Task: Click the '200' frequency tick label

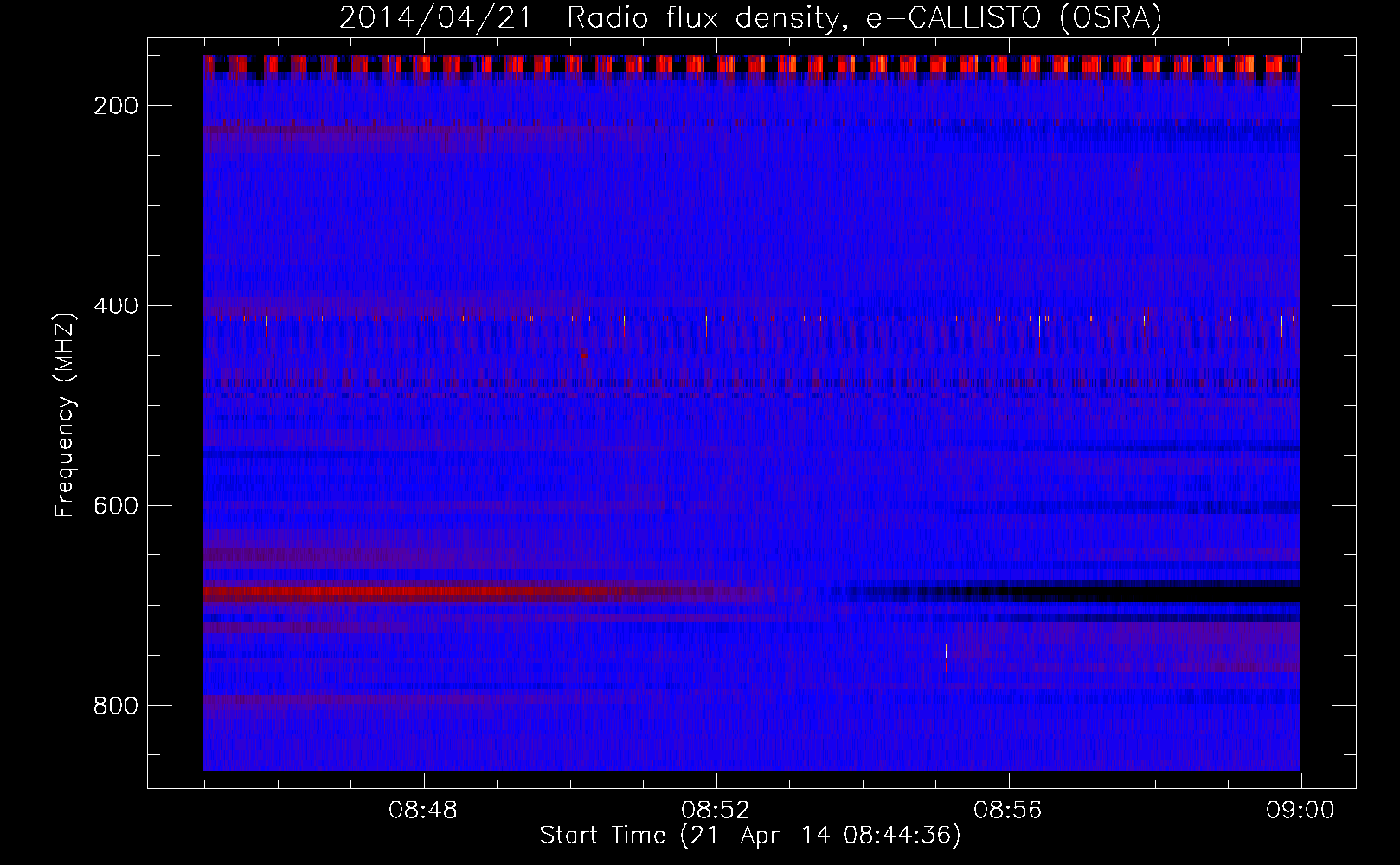Action: click(x=115, y=106)
